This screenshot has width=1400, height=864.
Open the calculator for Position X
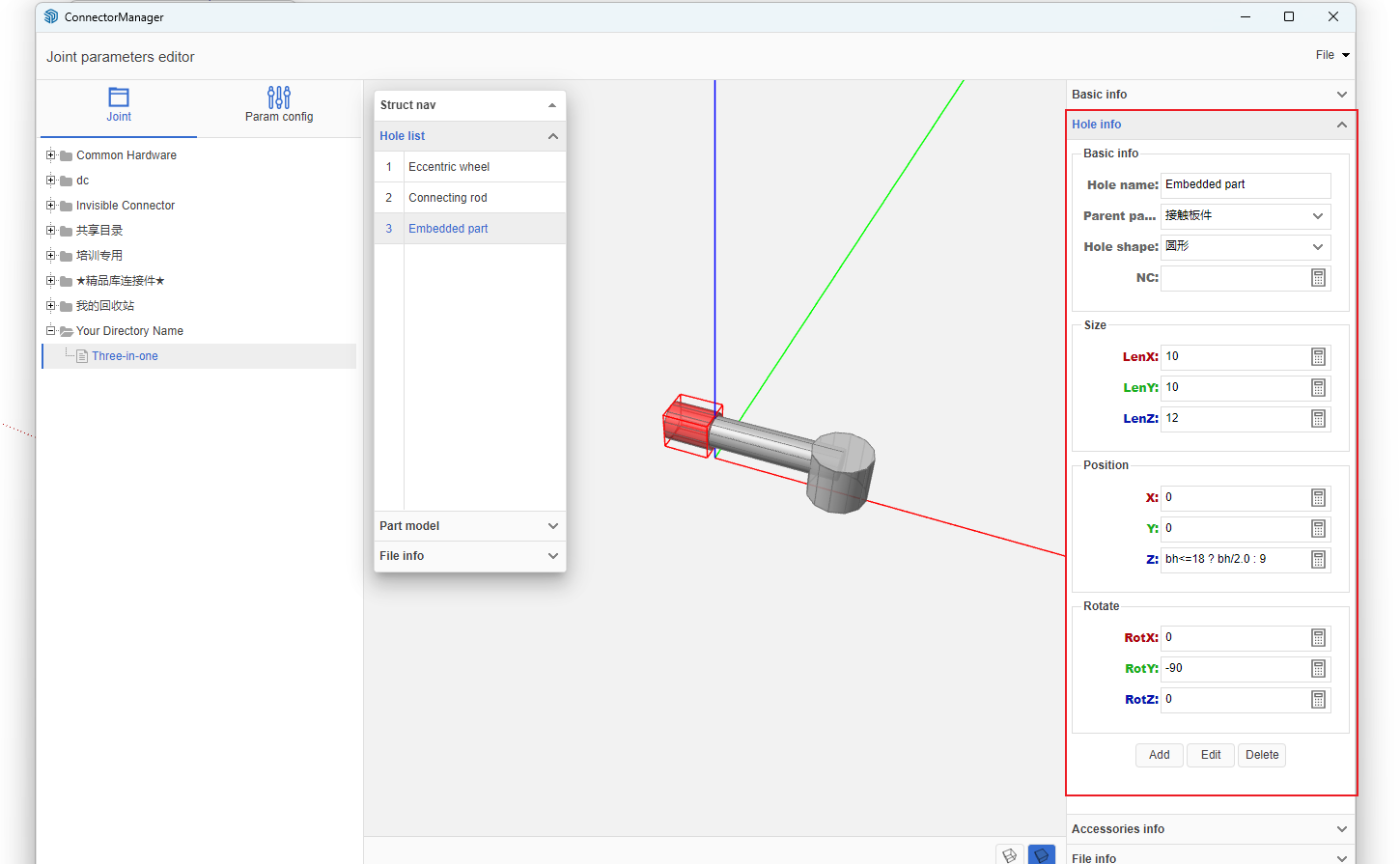[x=1318, y=498]
